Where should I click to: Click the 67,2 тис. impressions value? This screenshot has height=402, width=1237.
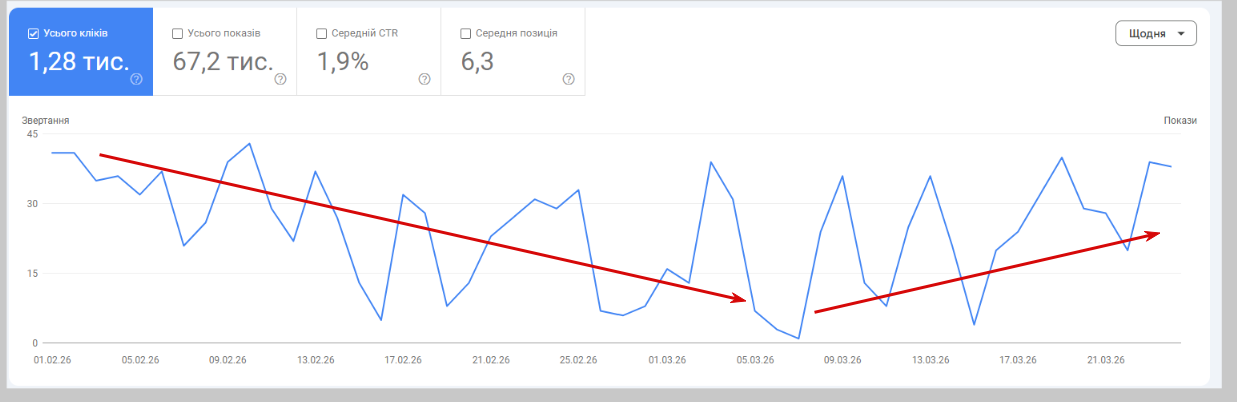coord(223,62)
